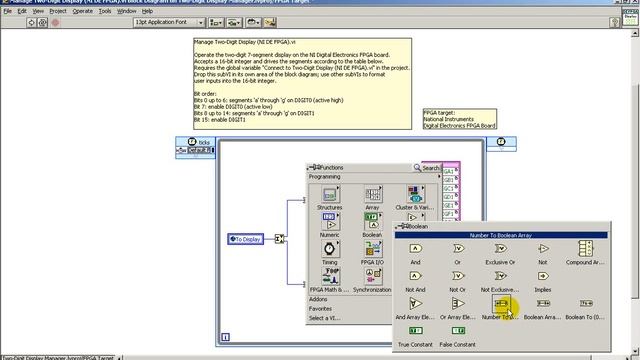Click Select a VI... in the palette
The height and width of the screenshot is (360, 640).
click(x=324, y=318)
